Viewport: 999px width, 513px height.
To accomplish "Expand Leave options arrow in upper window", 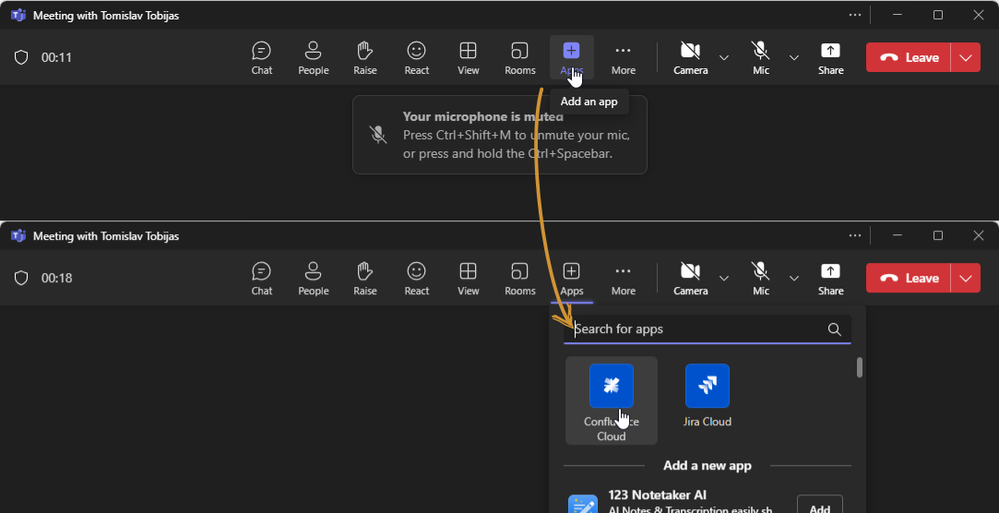I will [x=966, y=57].
